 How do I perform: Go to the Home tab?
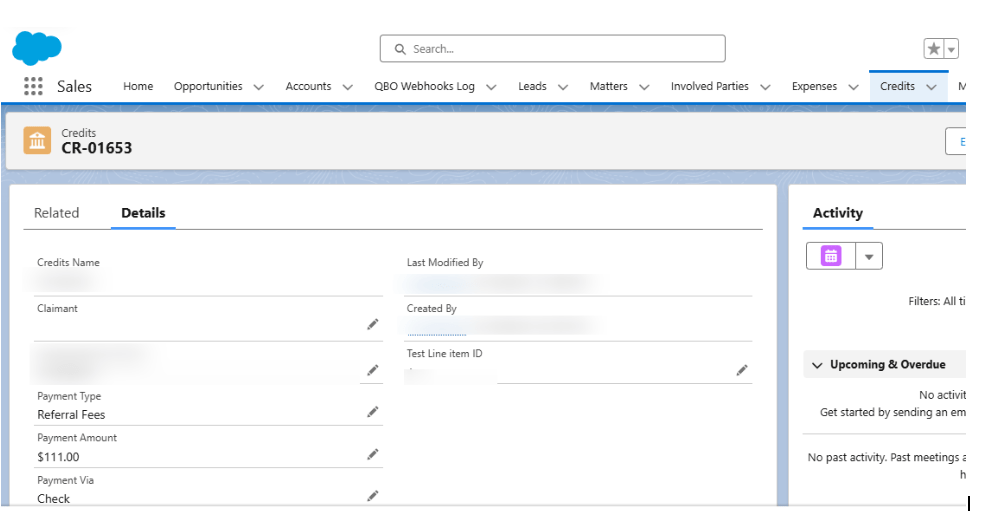(x=138, y=86)
